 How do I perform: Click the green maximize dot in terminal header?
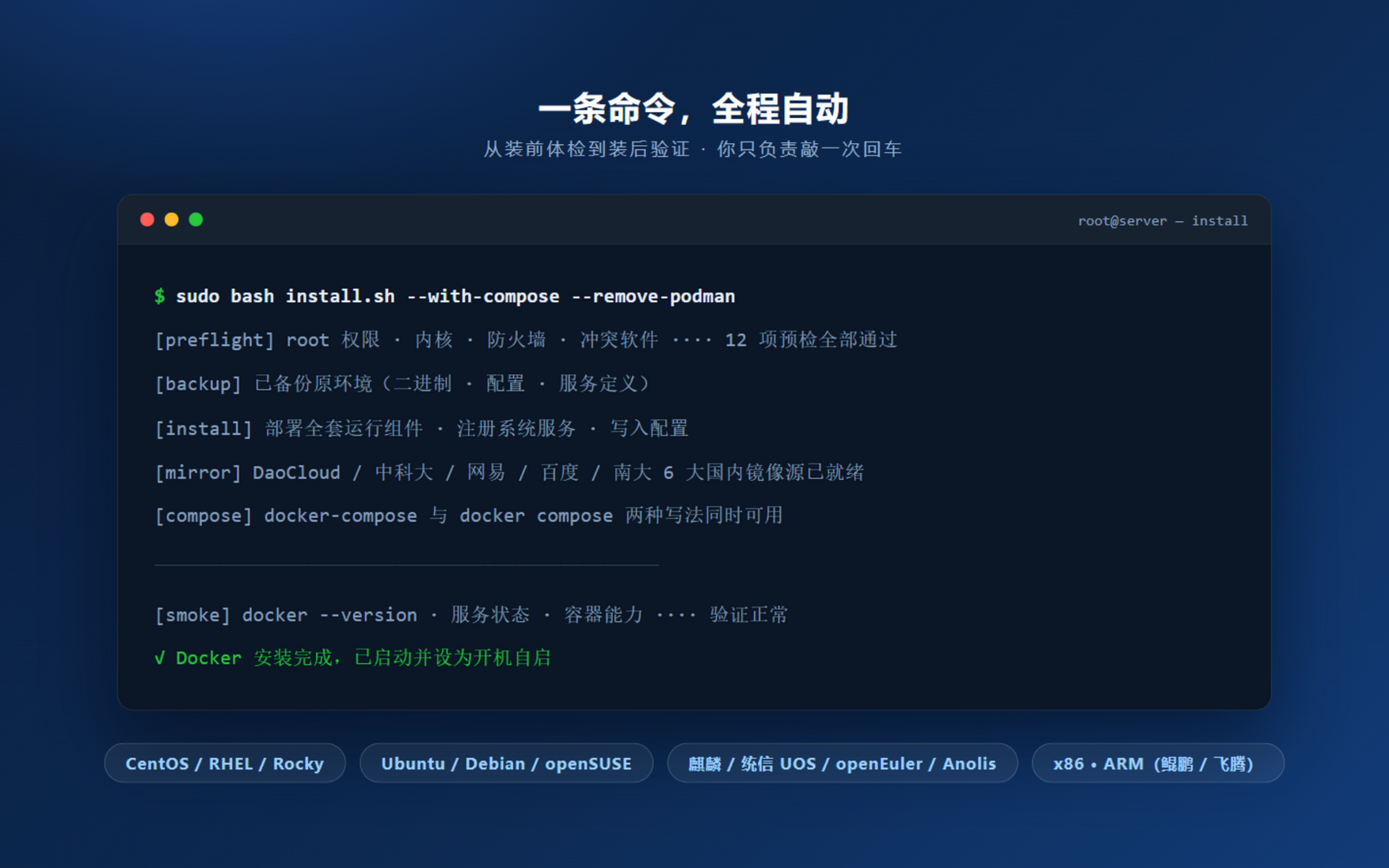tap(195, 220)
